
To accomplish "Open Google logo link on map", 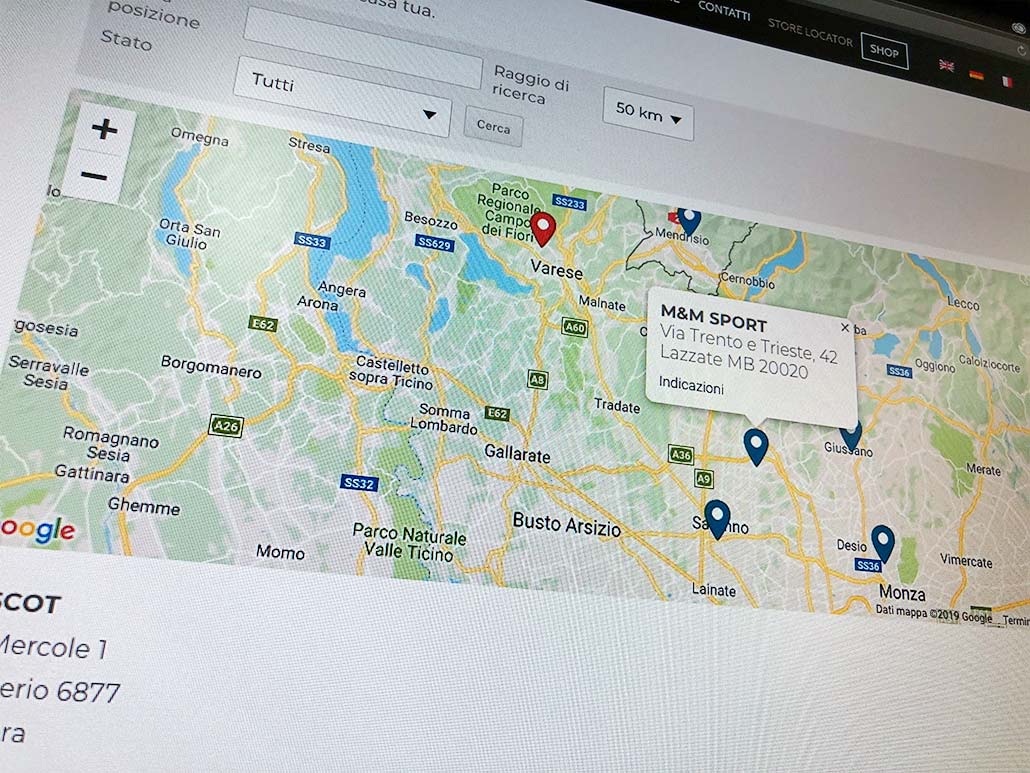I will [37, 529].
